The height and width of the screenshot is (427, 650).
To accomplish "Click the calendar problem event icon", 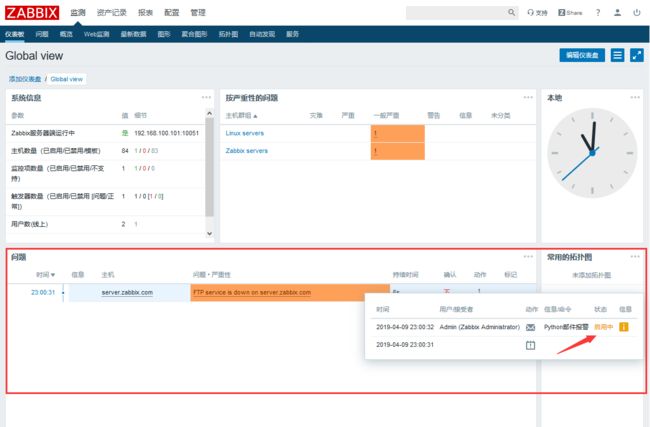I will click(530, 345).
